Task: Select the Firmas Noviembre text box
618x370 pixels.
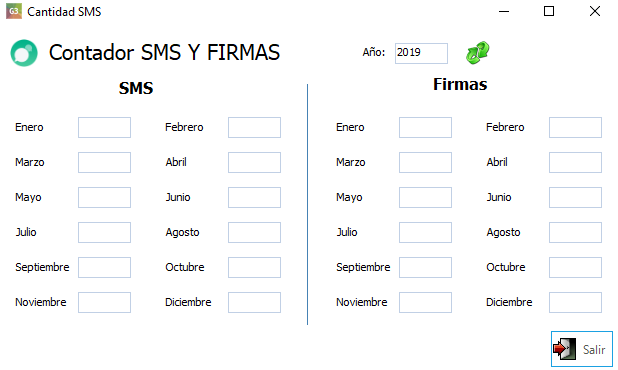Action: (425, 302)
